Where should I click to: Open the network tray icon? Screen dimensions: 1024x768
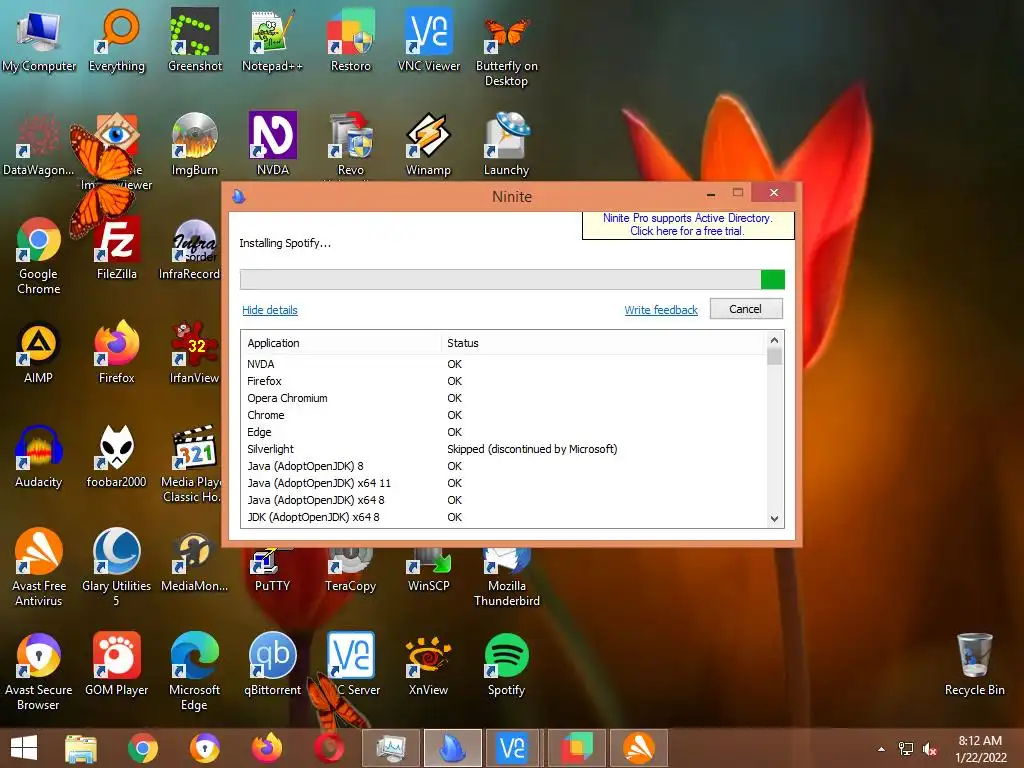[x=906, y=749]
